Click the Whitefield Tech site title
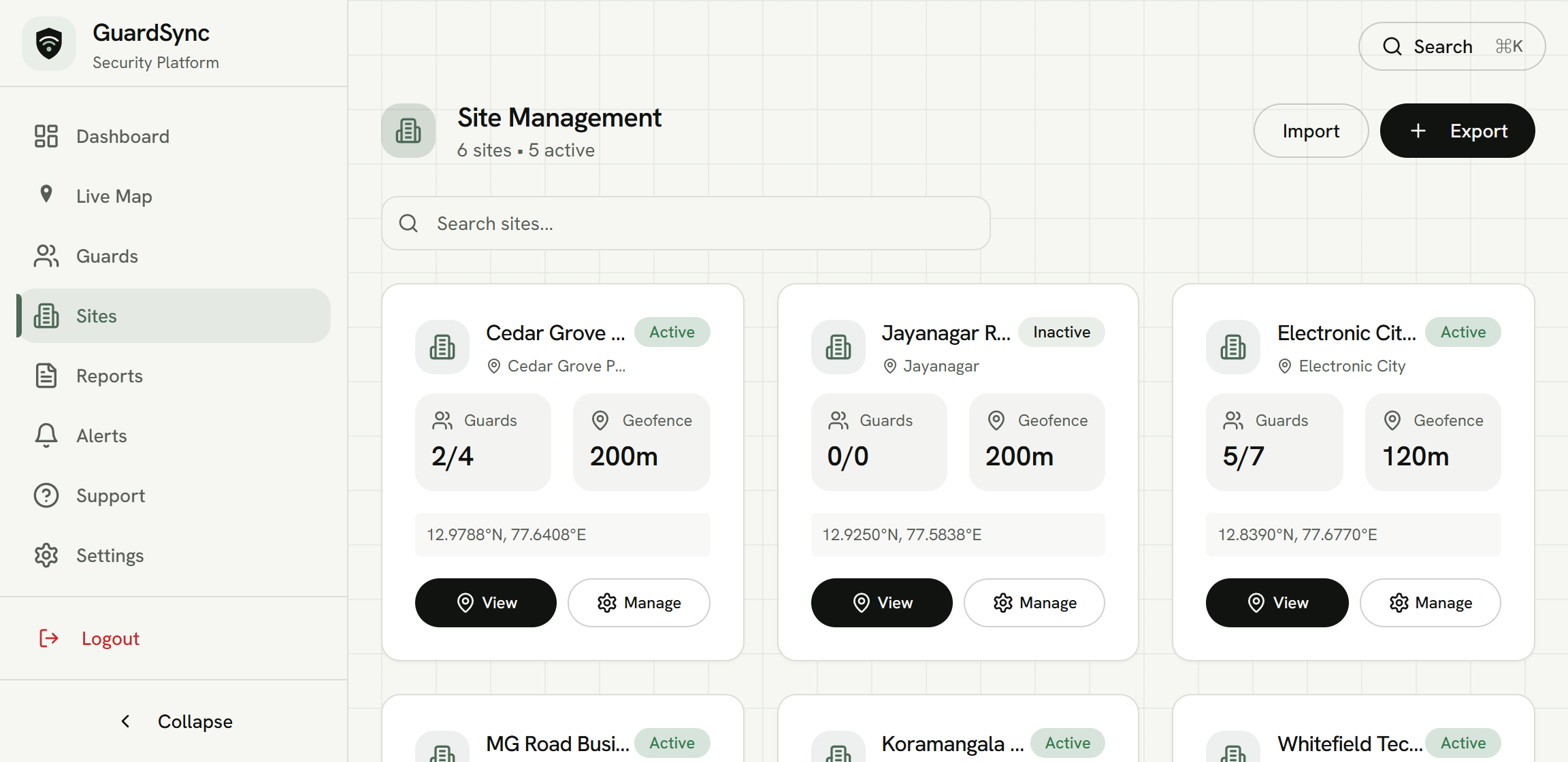Viewport: 1568px width, 762px height. [1350, 744]
